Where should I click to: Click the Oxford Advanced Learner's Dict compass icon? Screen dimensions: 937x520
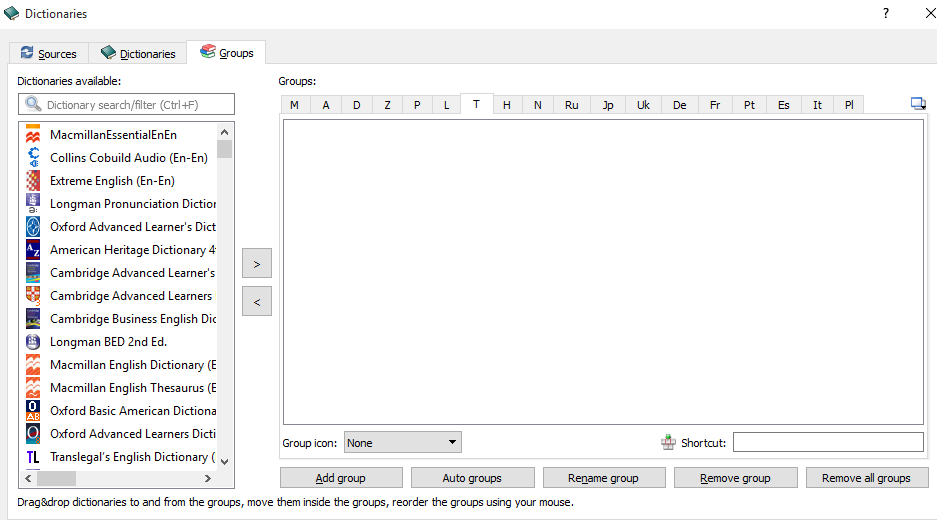click(x=33, y=227)
